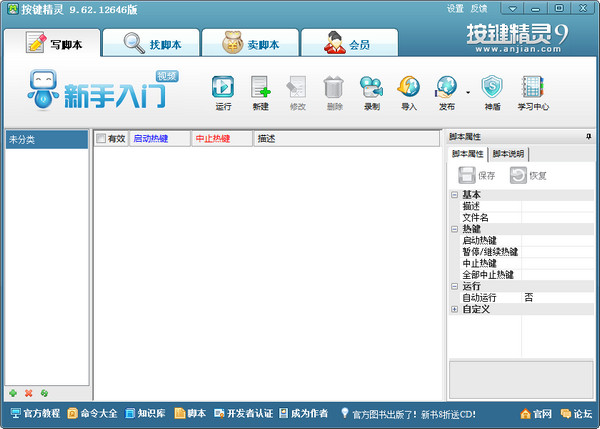
Task: Collapse the 基本 property group
Action: click(x=454, y=195)
